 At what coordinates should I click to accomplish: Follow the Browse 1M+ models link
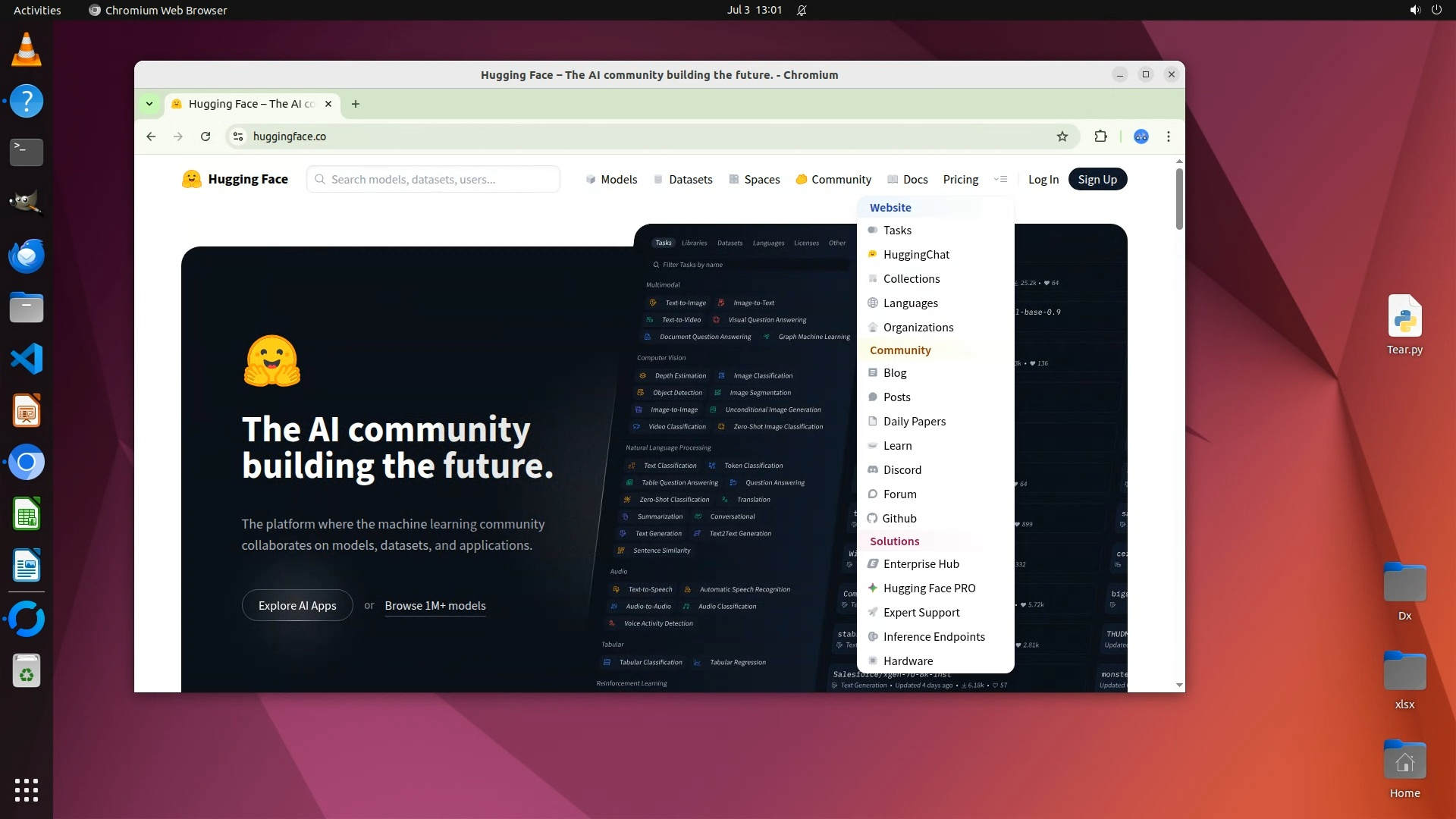pos(435,606)
